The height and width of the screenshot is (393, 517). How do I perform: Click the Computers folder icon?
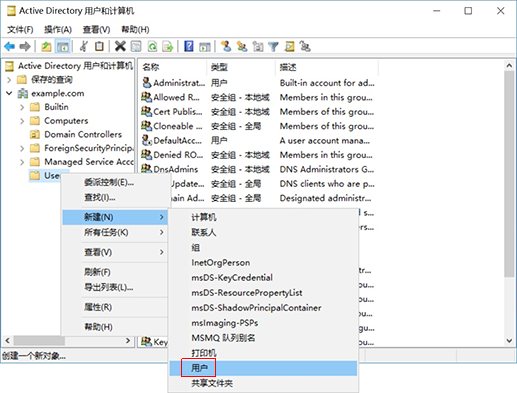(x=35, y=121)
